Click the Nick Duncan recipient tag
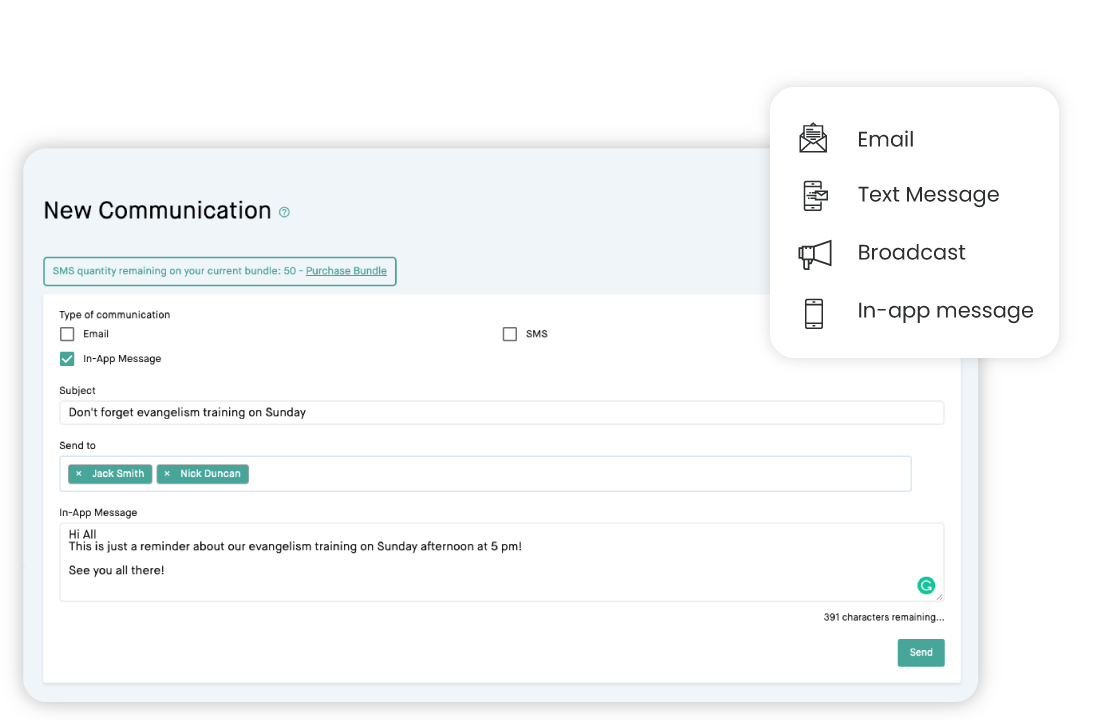The image size is (1100, 720). click(x=203, y=474)
